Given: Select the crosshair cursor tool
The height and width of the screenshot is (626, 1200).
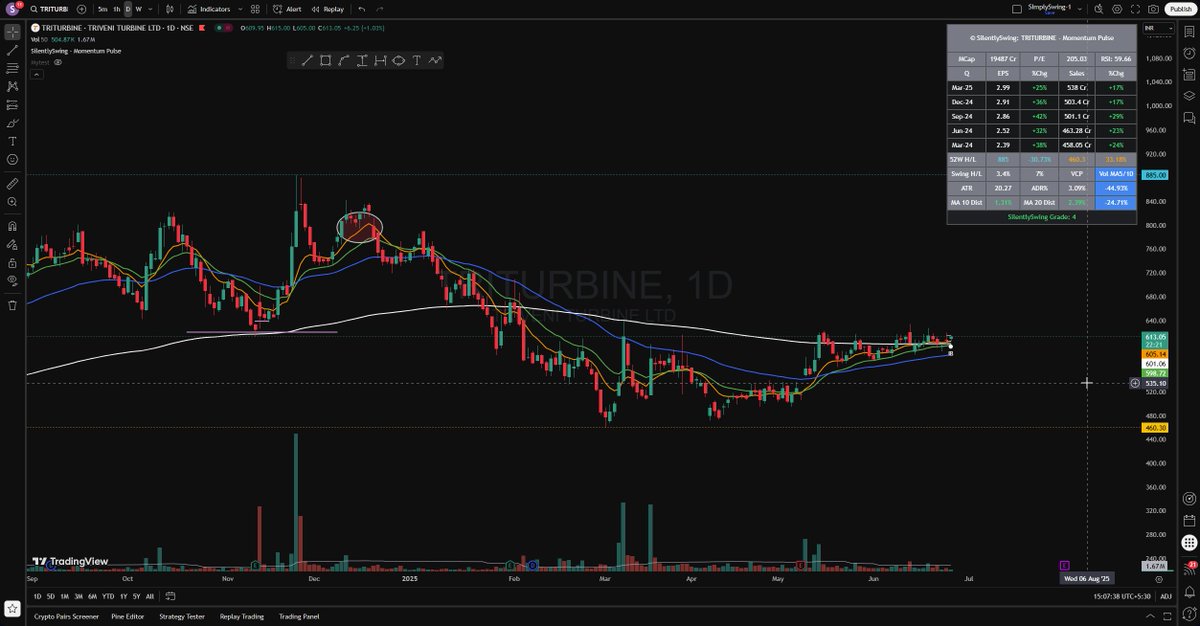Looking at the screenshot, I should 12,31.
